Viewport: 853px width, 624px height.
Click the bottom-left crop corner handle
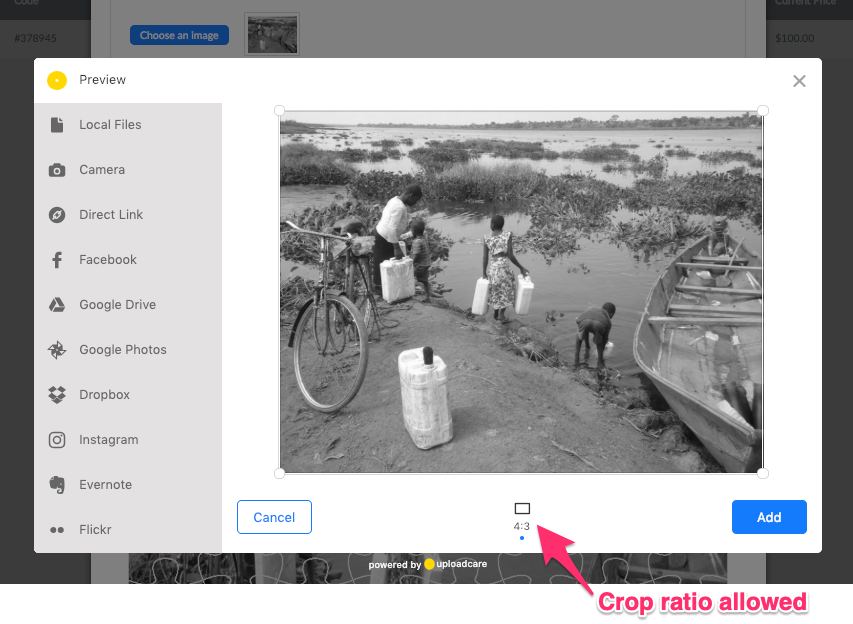280,473
